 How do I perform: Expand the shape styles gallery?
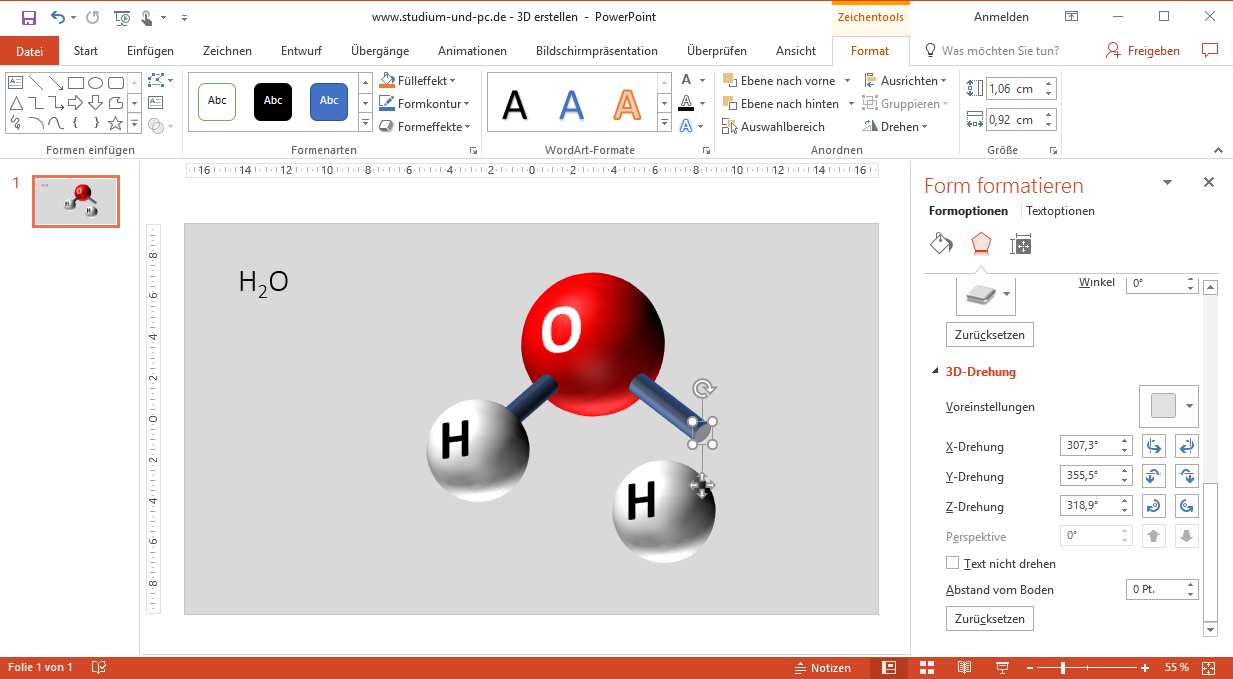365,124
